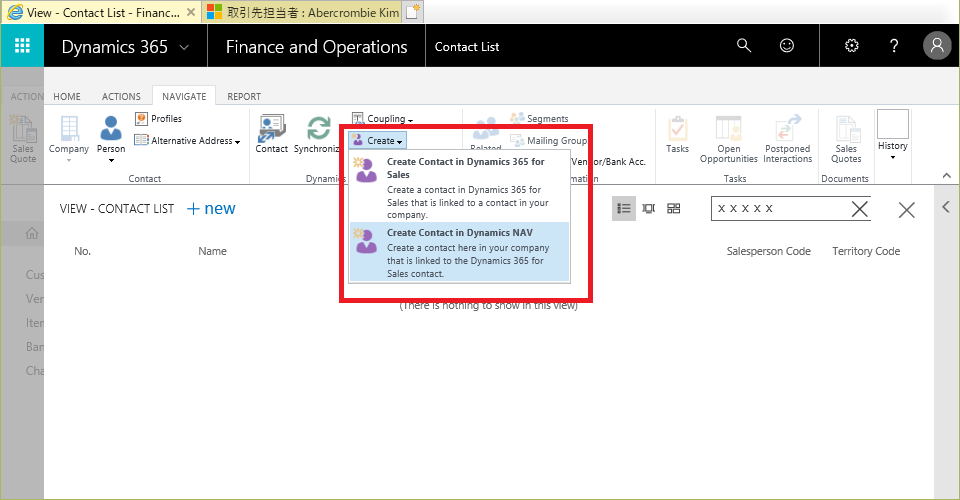Image resolution: width=960 pixels, height=500 pixels.
Task: Open the Coupling dropdown
Action: (x=383, y=119)
